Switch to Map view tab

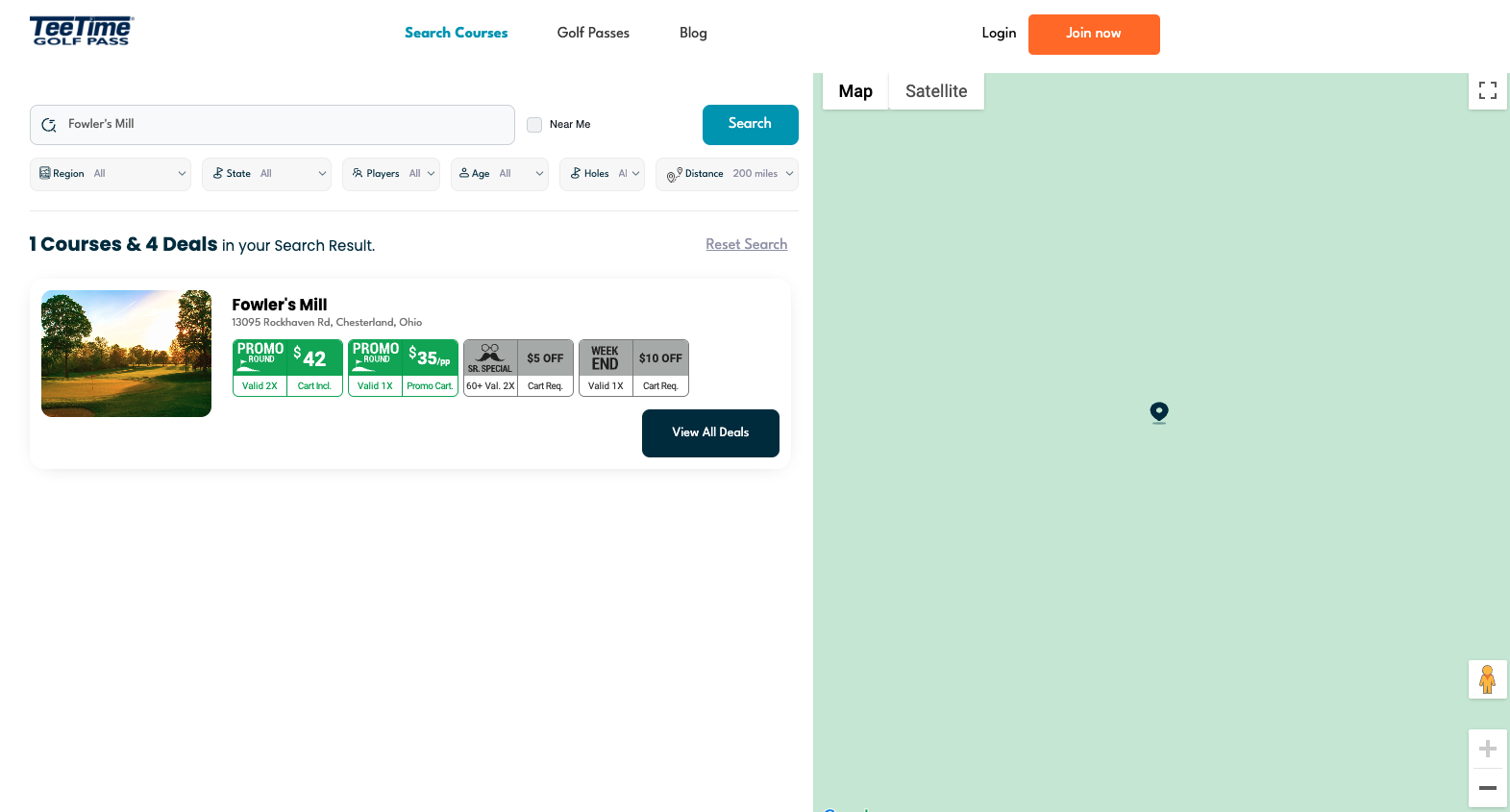(x=855, y=91)
